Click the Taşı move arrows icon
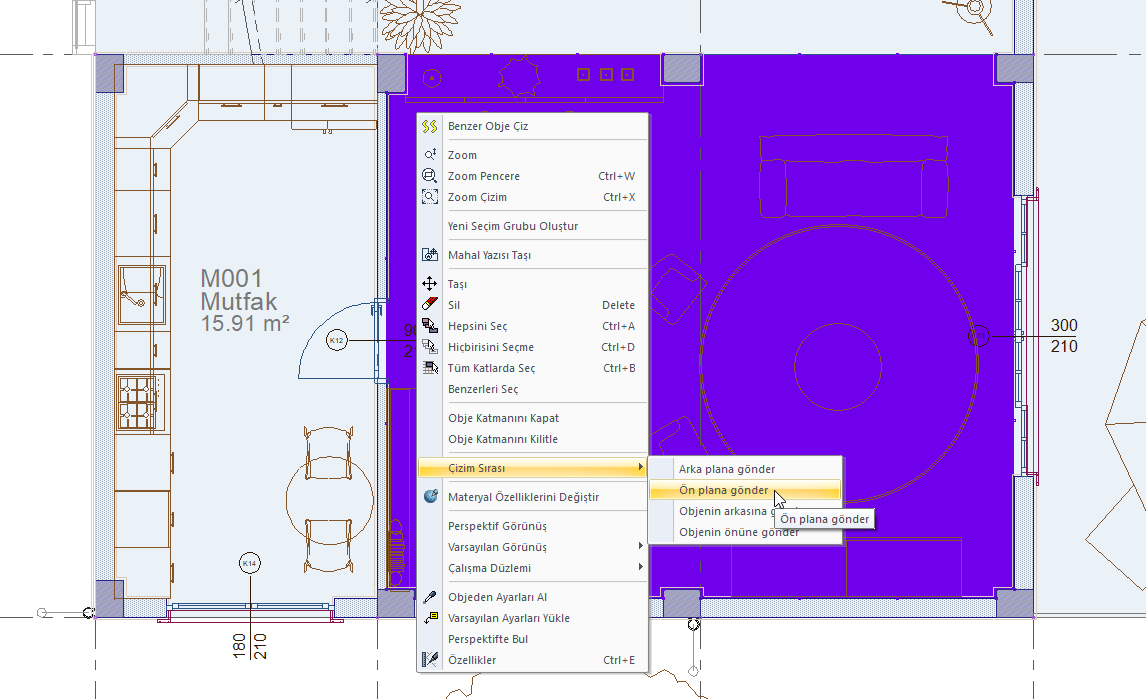 pyautogui.click(x=430, y=284)
